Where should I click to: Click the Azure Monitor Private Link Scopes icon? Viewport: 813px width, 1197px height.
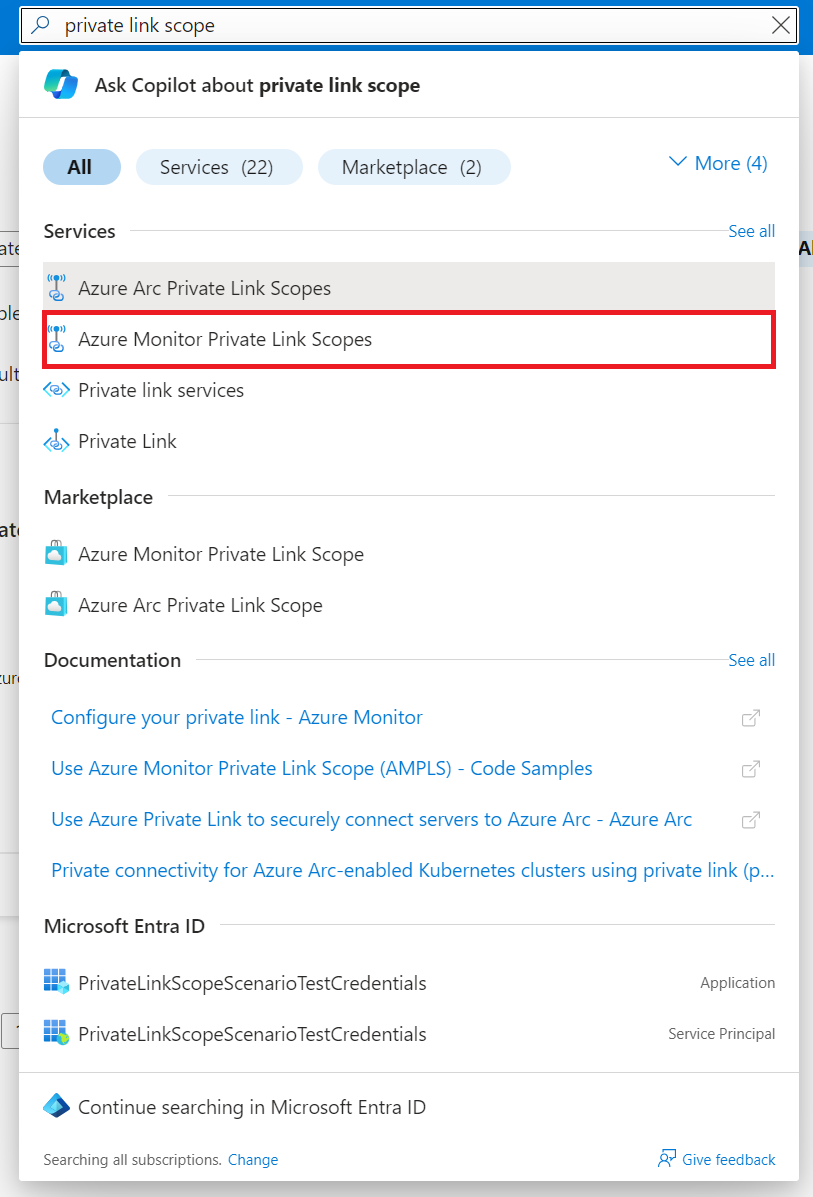[57, 339]
